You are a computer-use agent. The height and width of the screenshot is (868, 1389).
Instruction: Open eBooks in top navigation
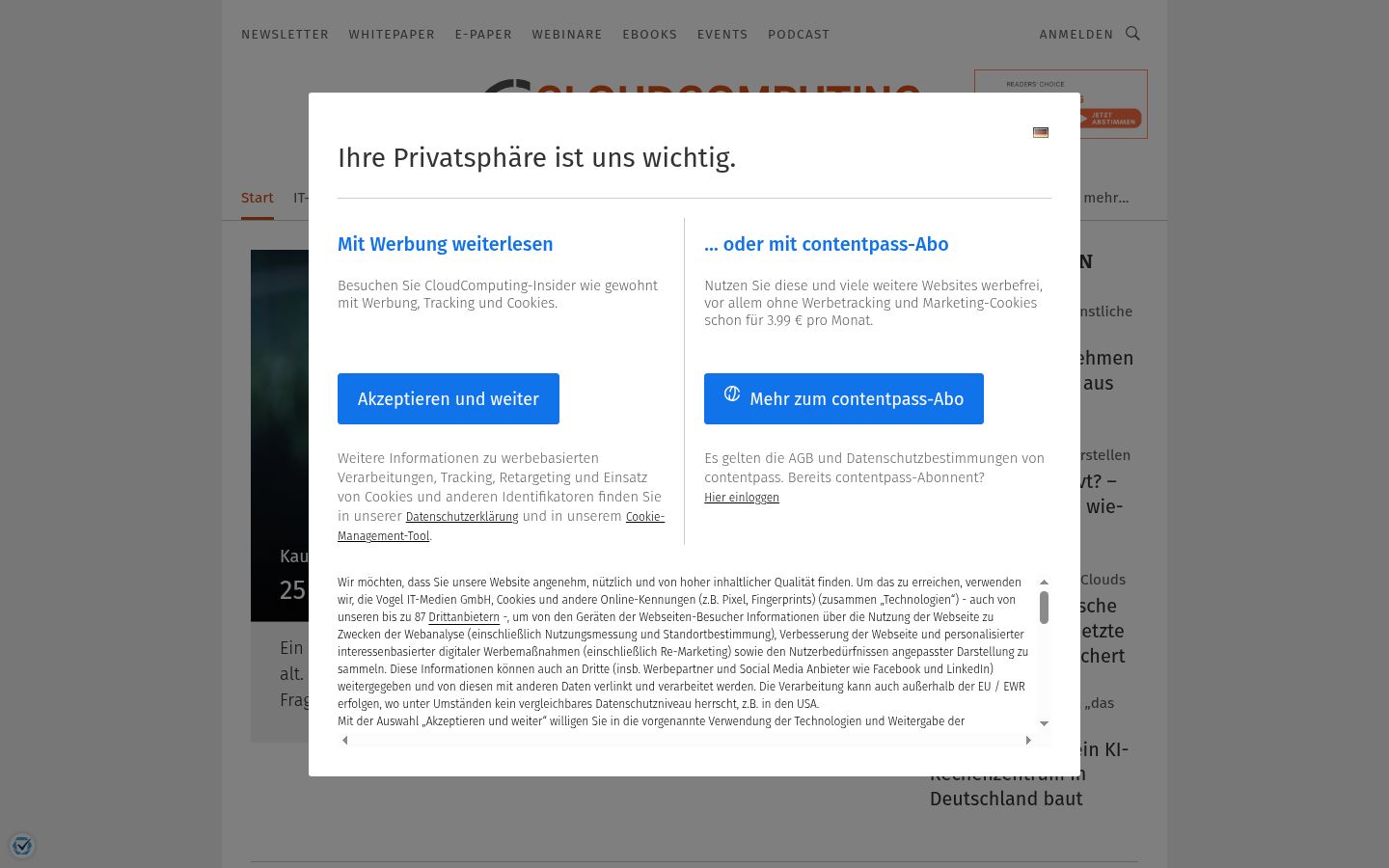pyautogui.click(x=649, y=34)
